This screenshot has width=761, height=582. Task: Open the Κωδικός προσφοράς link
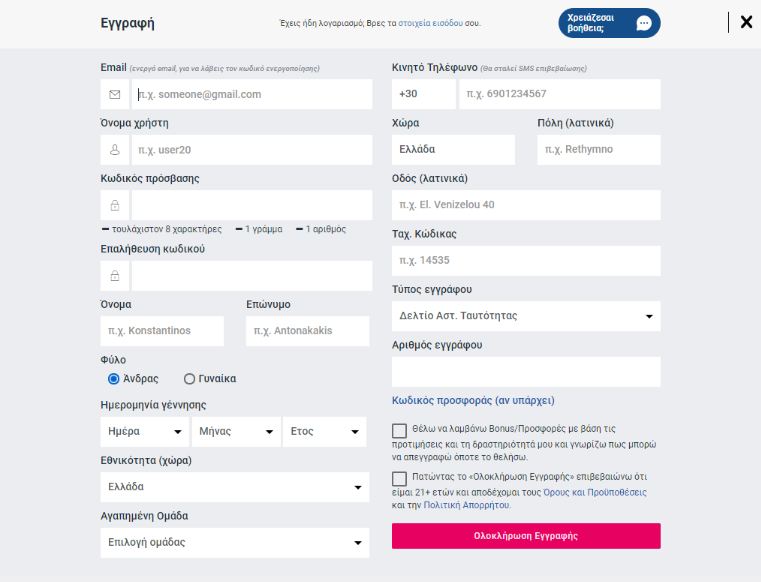[x=473, y=400]
